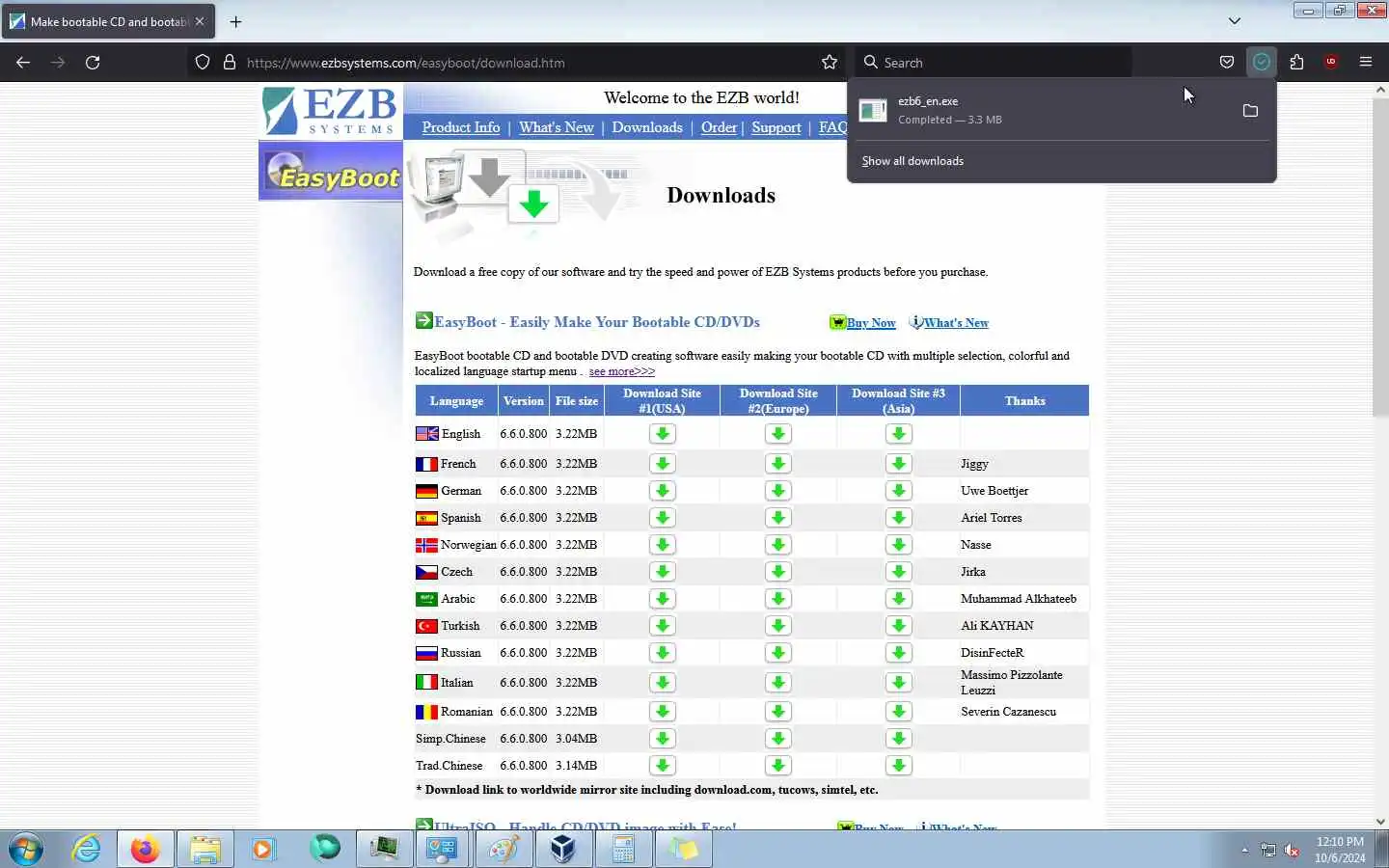This screenshot has height=868, width=1389.
Task: Download Trad.Chinese version from Asia site
Action: (x=898, y=766)
